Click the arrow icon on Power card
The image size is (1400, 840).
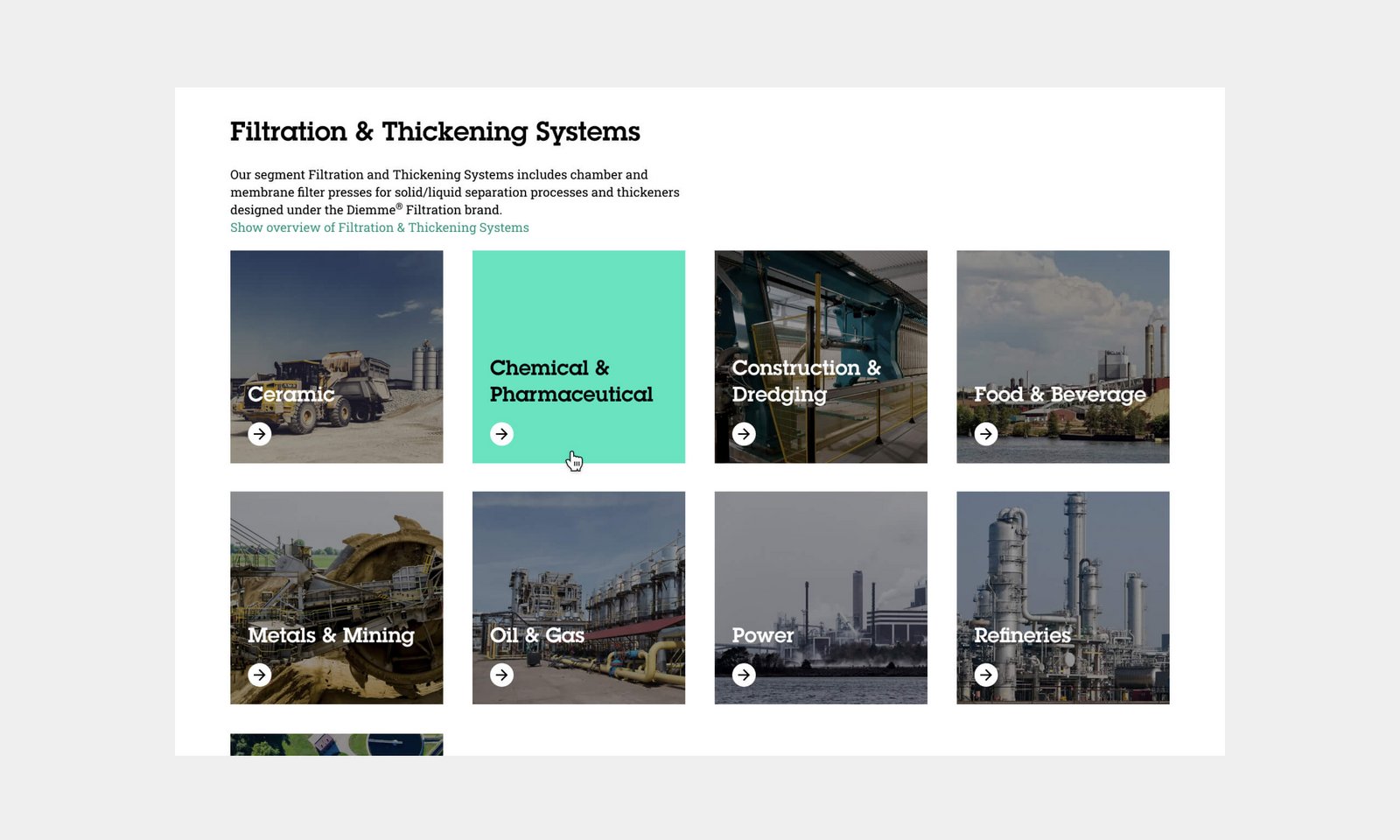(744, 675)
